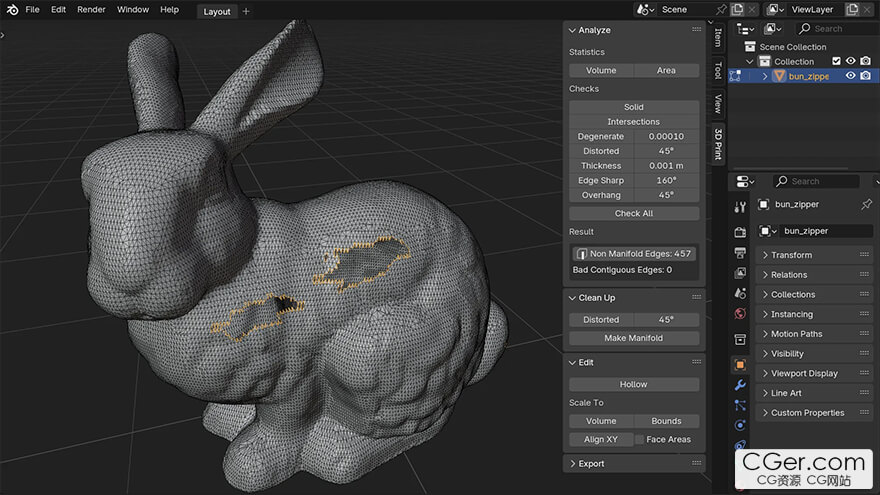Enable the Face Areas checkbox
The height and width of the screenshot is (495, 880).
[639, 439]
